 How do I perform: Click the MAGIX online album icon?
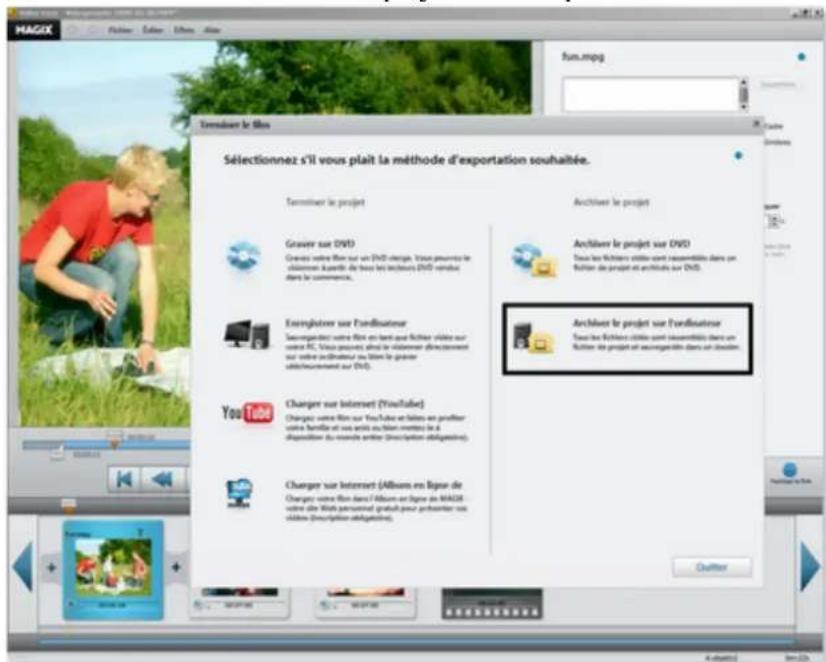pos(239,492)
